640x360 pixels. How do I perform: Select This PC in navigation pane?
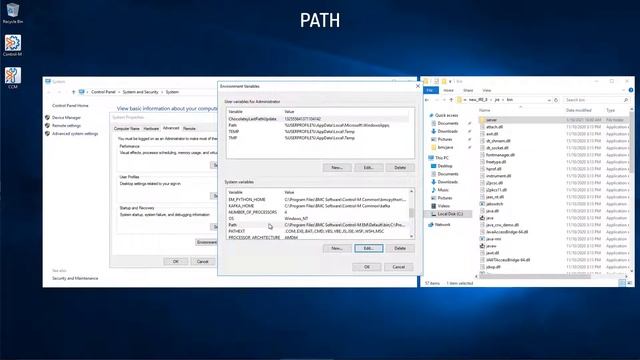(x=441, y=158)
